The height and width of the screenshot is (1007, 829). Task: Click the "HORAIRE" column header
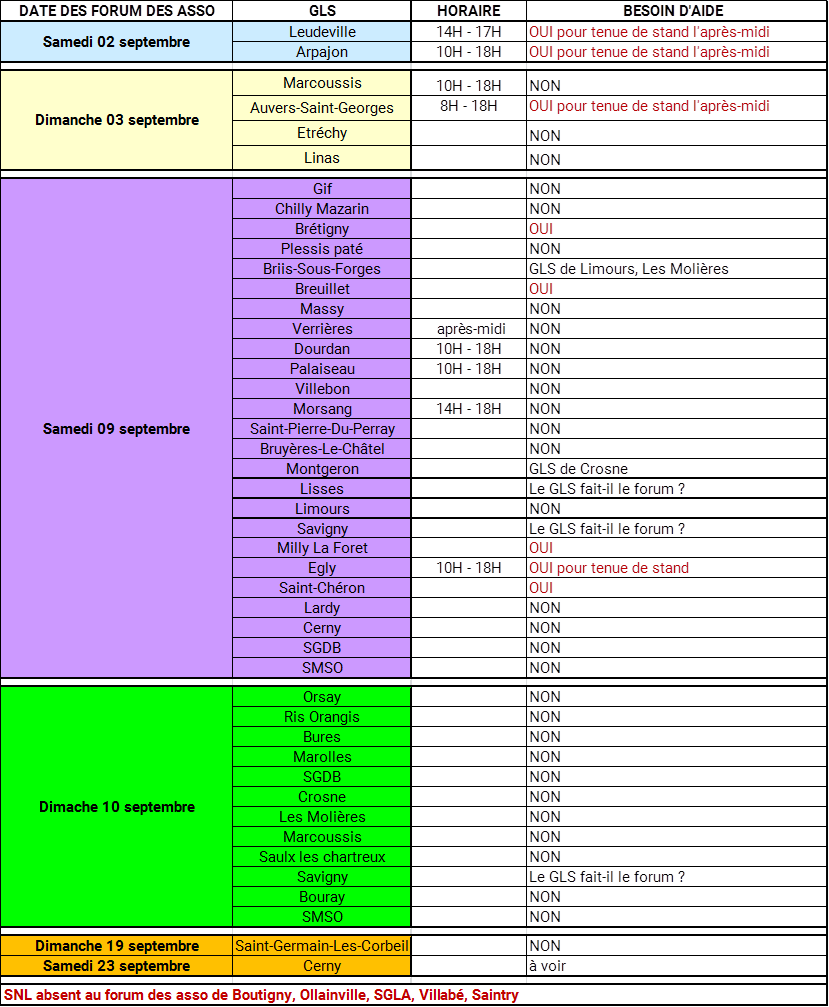(469, 10)
